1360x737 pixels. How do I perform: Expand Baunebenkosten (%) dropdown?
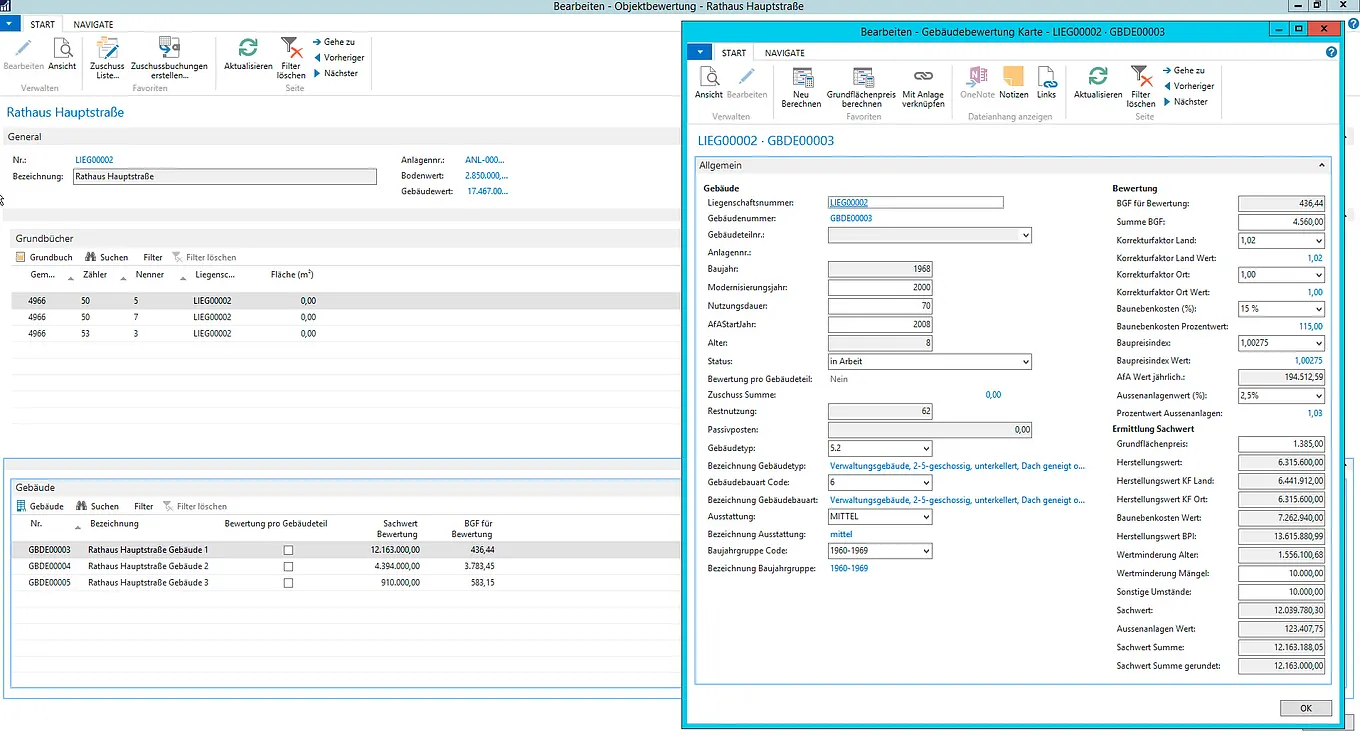[x=1318, y=309]
